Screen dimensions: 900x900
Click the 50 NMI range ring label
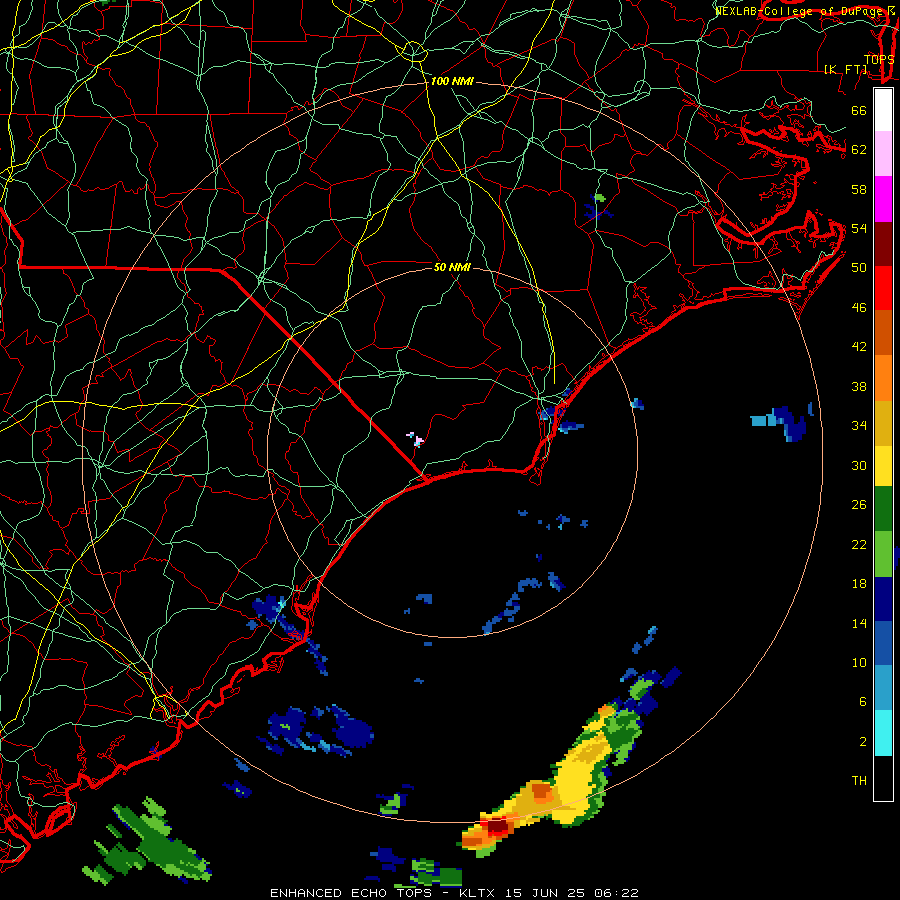(452, 267)
